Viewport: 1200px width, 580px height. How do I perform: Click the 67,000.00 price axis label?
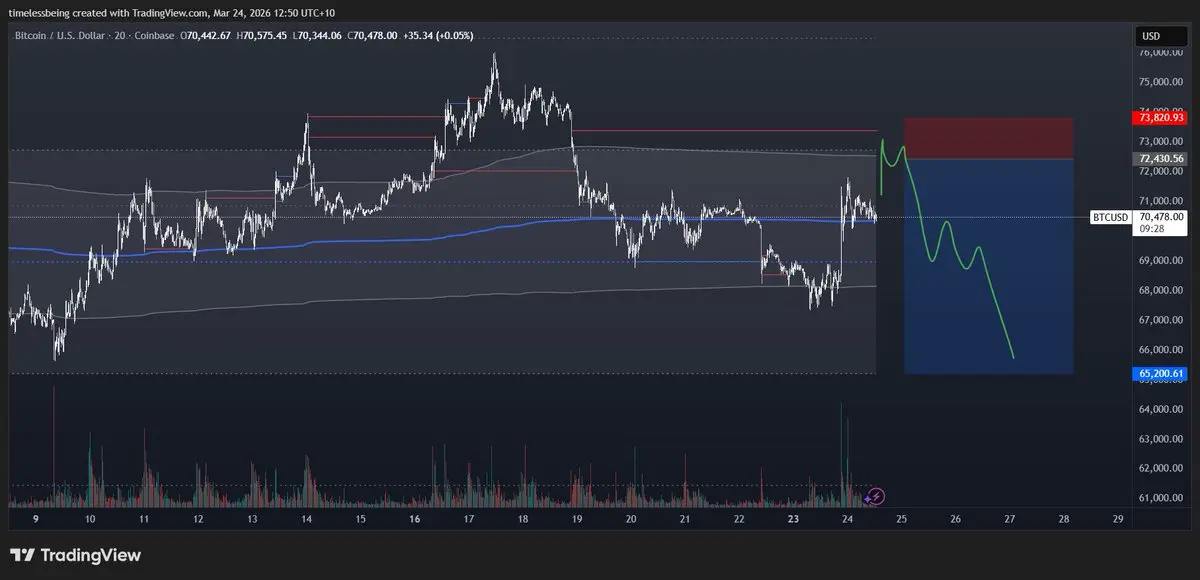click(1161, 320)
